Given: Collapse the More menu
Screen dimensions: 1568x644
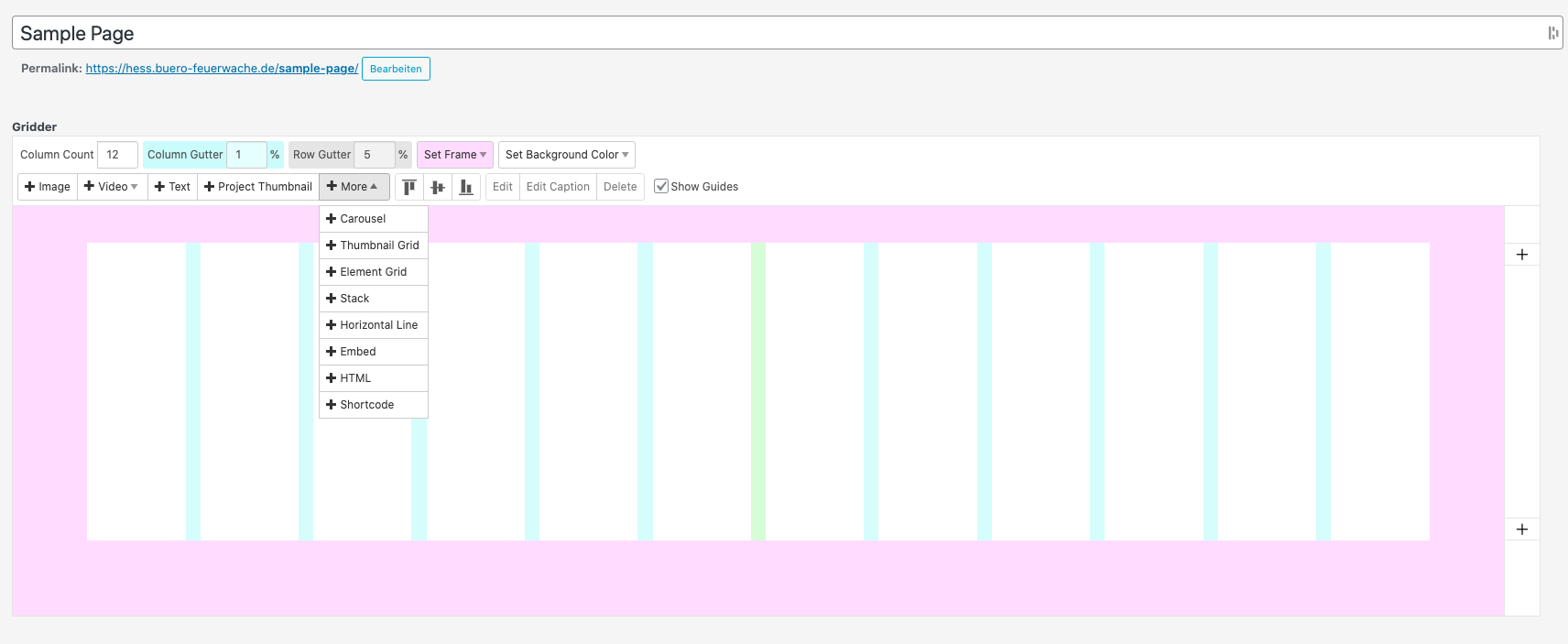Looking at the screenshot, I should (354, 187).
